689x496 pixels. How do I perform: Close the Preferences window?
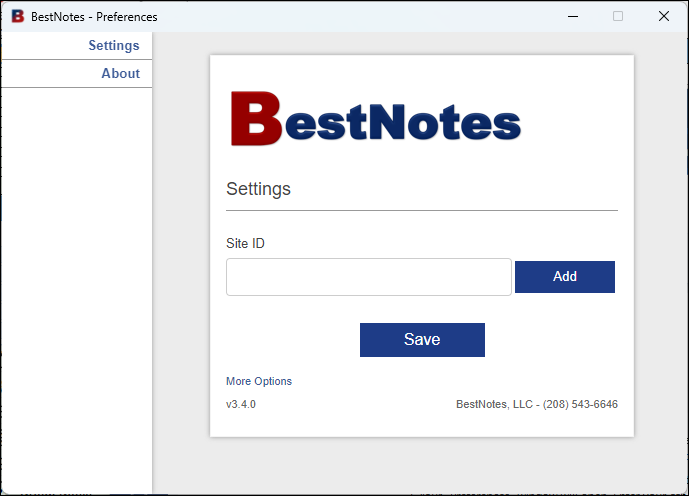664,16
